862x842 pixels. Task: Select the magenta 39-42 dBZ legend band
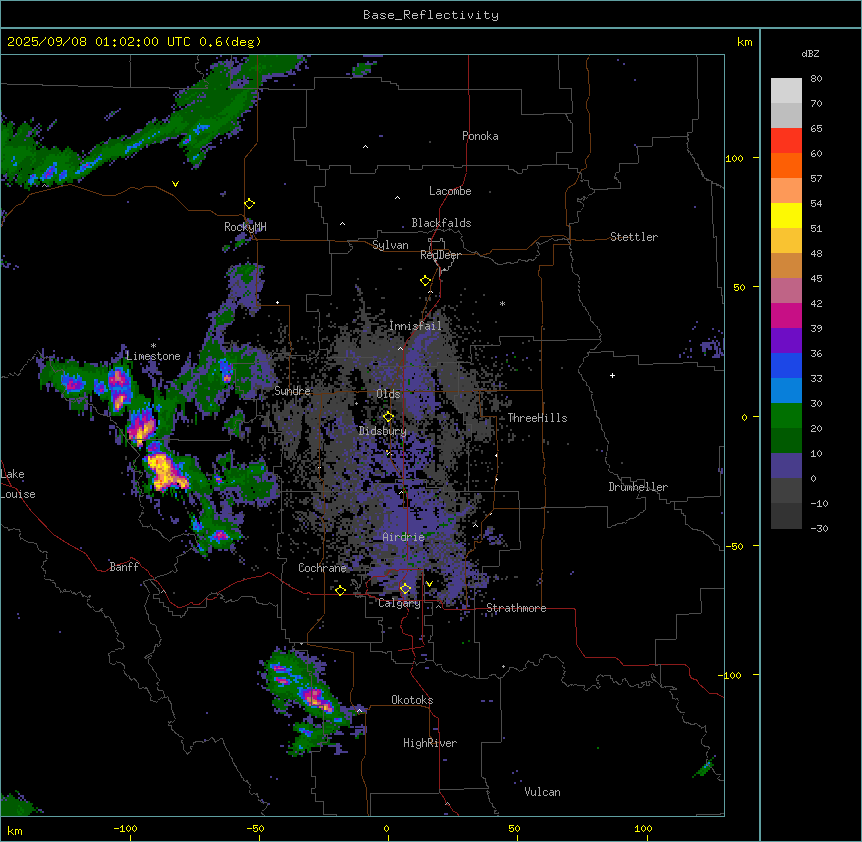click(x=786, y=315)
